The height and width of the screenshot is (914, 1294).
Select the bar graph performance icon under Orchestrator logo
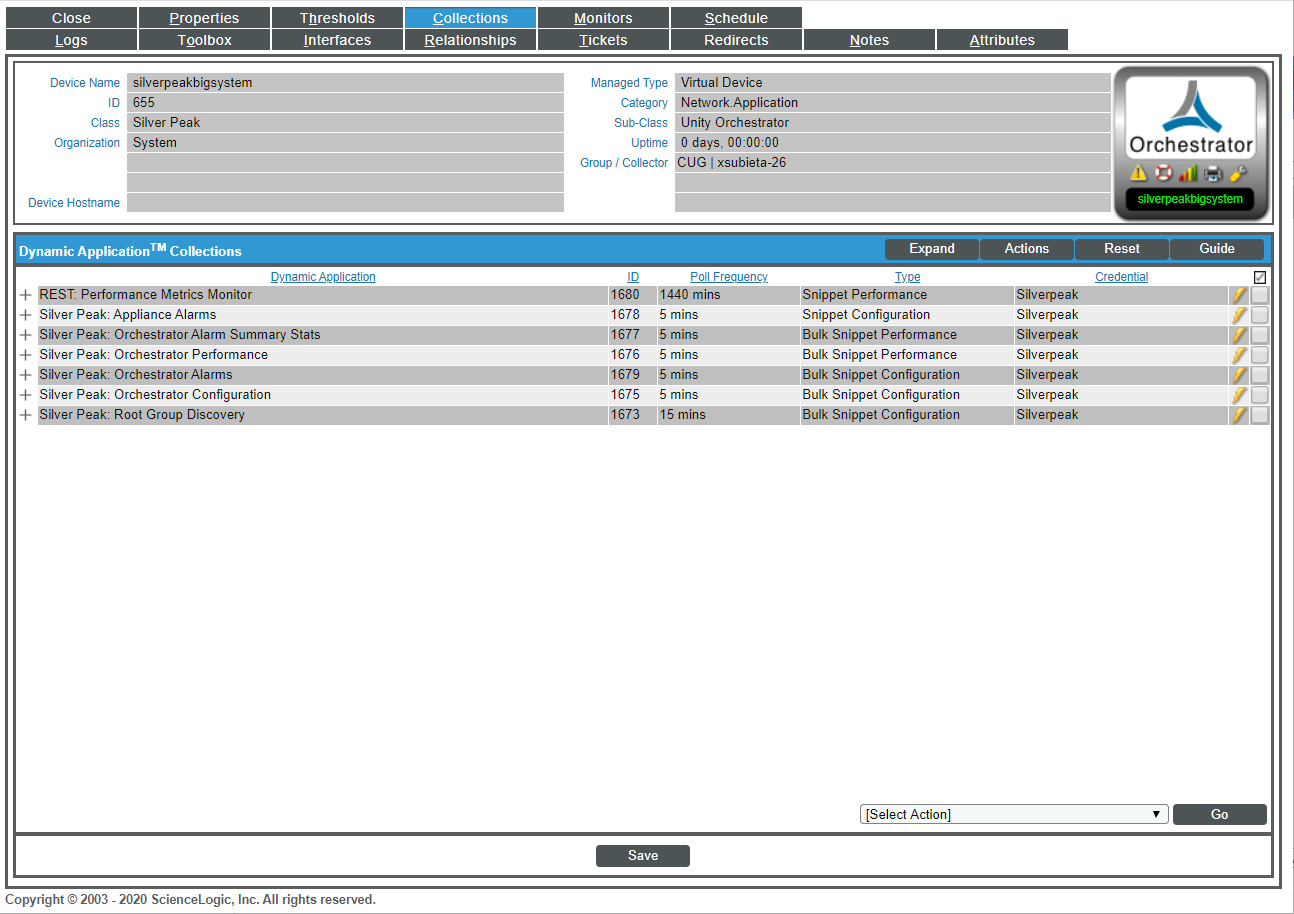click(x=1187, y=172)
